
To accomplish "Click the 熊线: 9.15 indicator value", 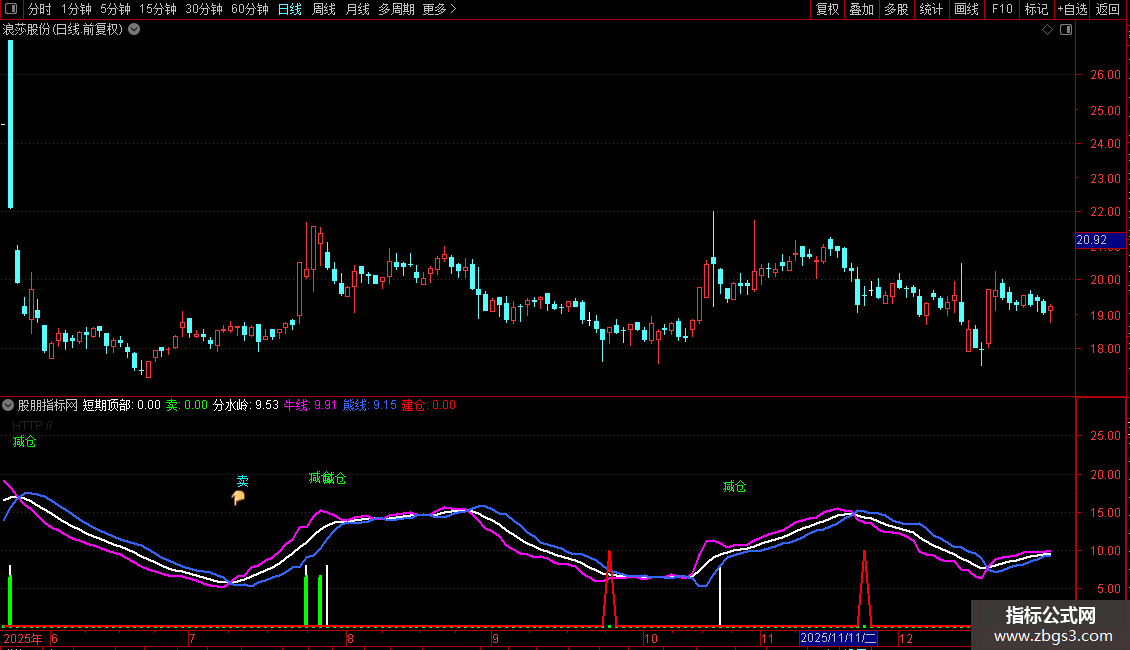I will point(370,405).
